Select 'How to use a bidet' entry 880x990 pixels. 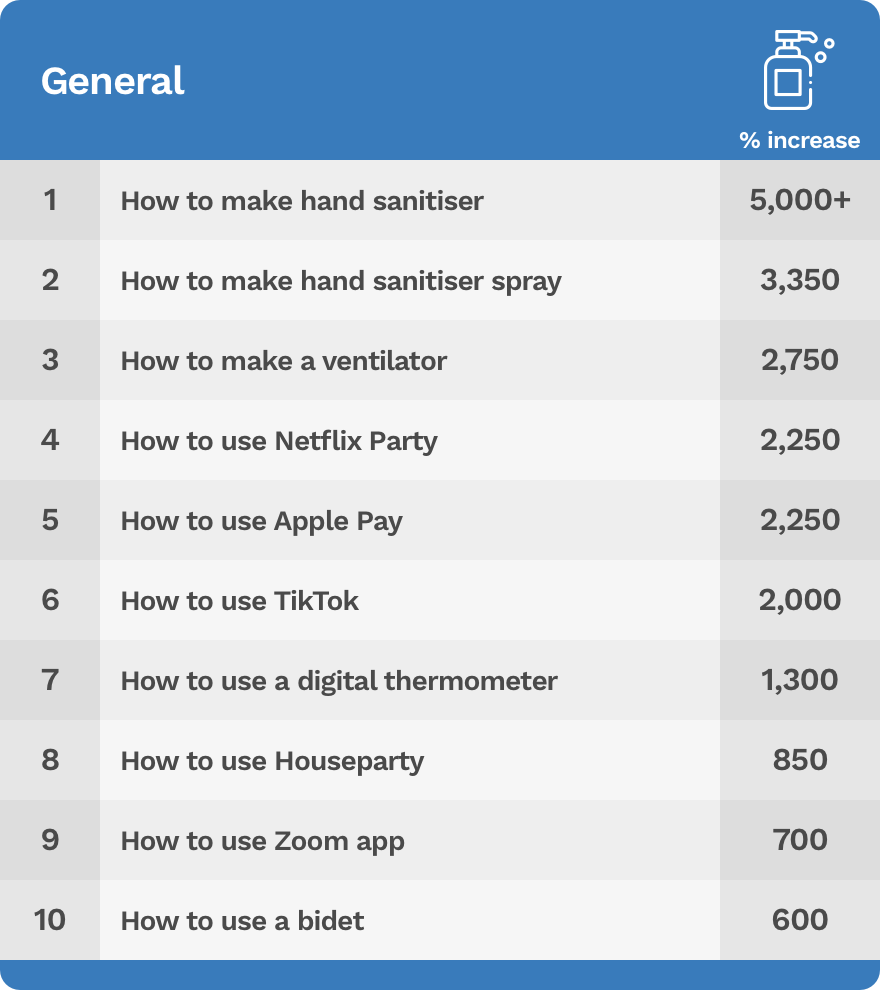243,920
